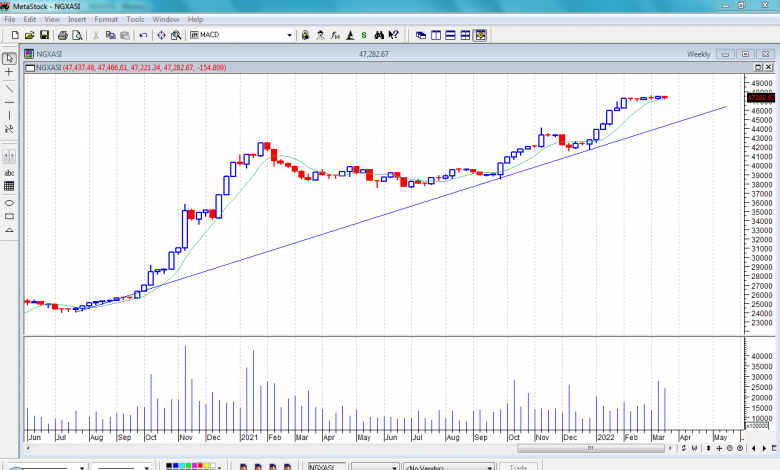Screen dimensions: 780x470
Task: Click the Trade button
Action: (518, 466)
